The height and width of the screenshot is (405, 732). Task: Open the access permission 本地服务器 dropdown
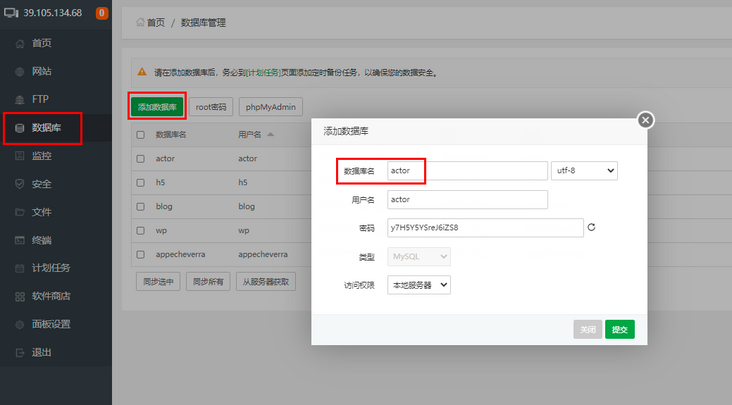point(419,285)
